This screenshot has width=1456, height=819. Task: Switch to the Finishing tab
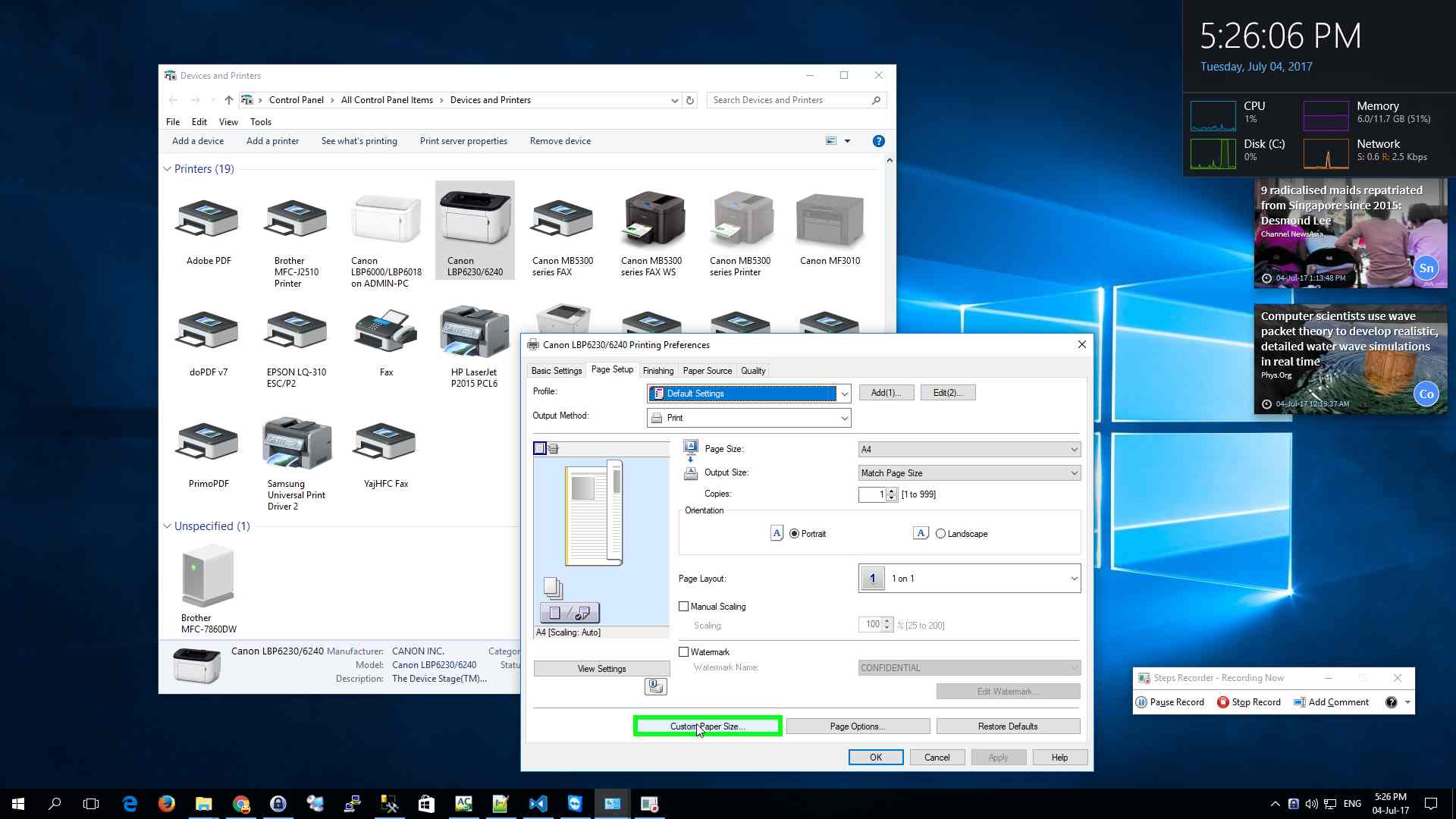click(657, 371)
